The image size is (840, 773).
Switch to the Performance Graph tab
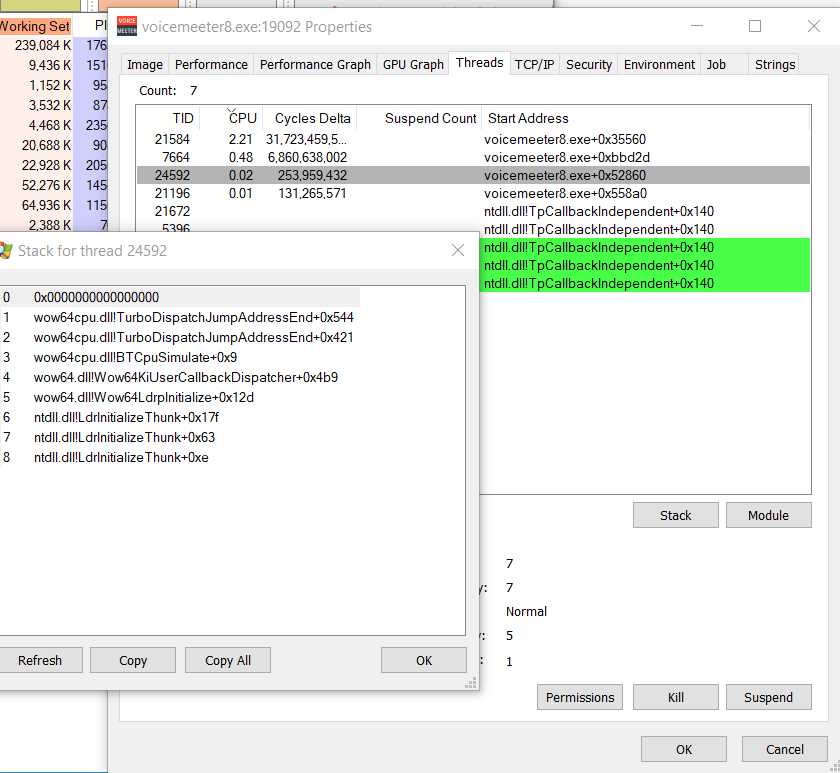(x=315, y=64)
